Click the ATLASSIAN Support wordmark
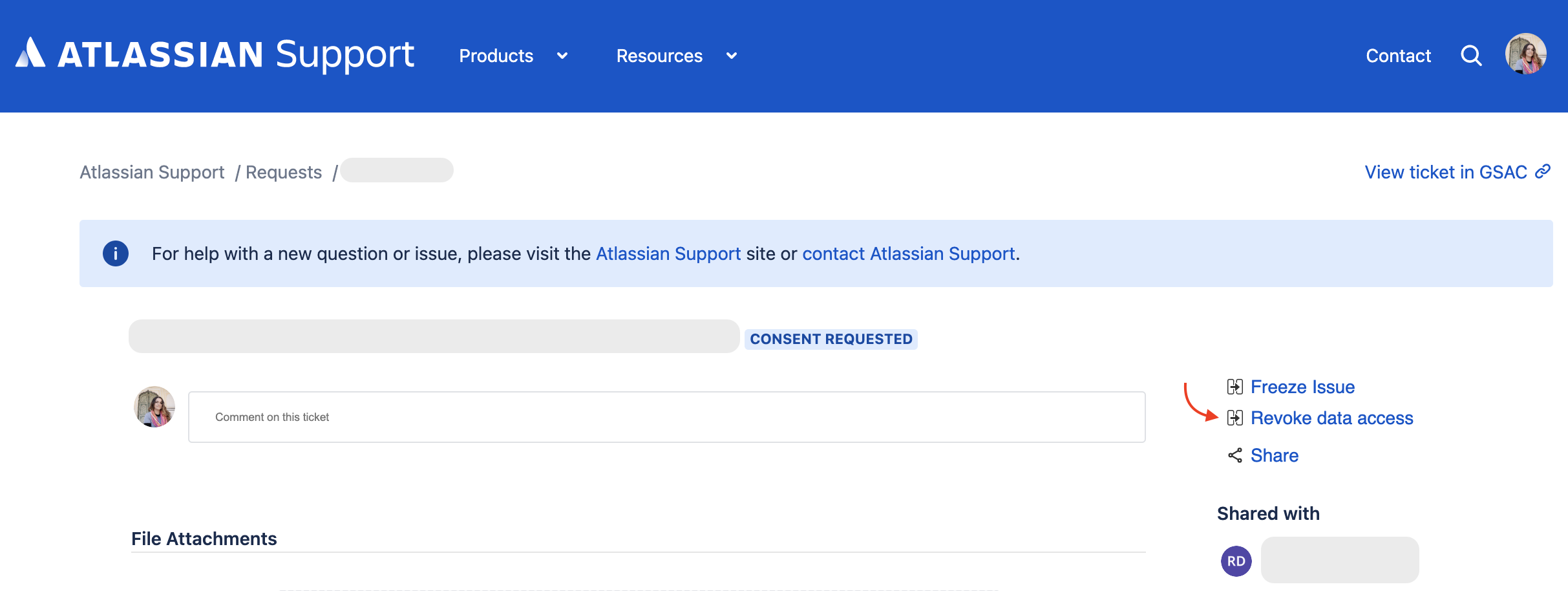 [236, 54]
